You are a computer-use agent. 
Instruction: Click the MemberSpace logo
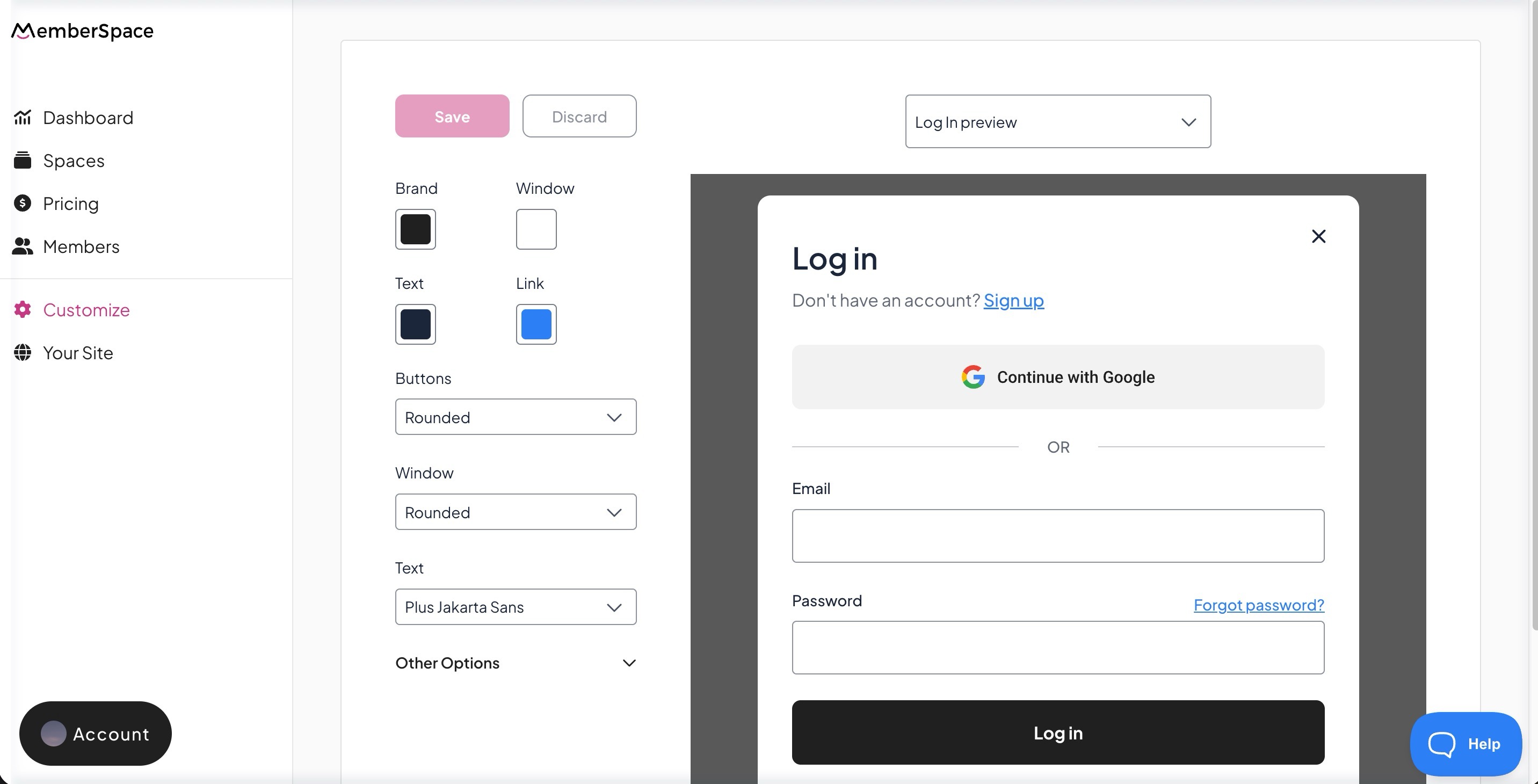pyautogui.click(x=82, y=31)
